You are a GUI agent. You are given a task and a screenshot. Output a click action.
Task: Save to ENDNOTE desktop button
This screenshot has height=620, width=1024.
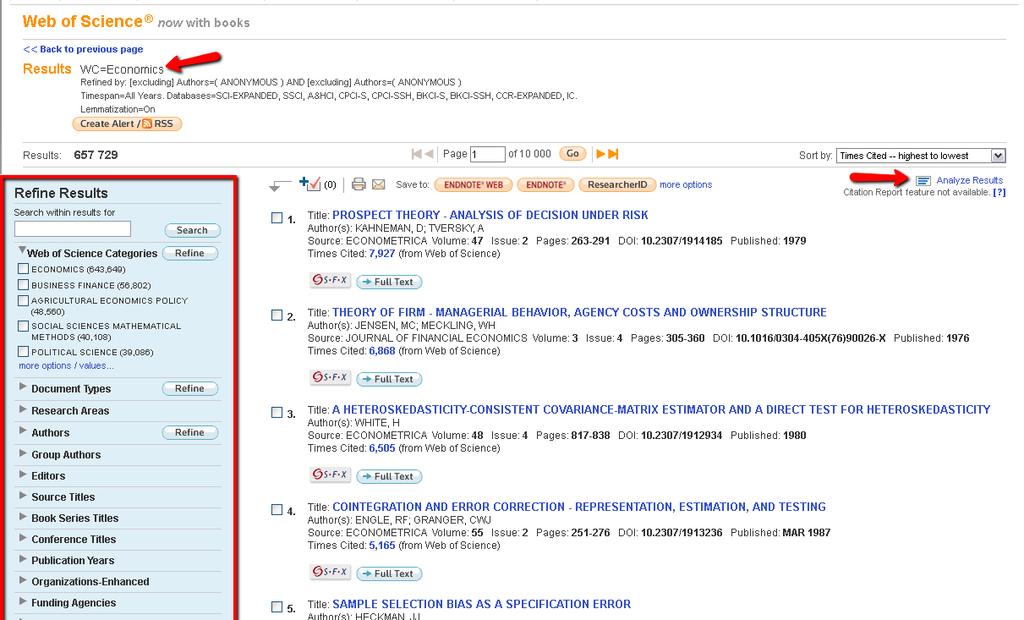click(x=545, y=185)
